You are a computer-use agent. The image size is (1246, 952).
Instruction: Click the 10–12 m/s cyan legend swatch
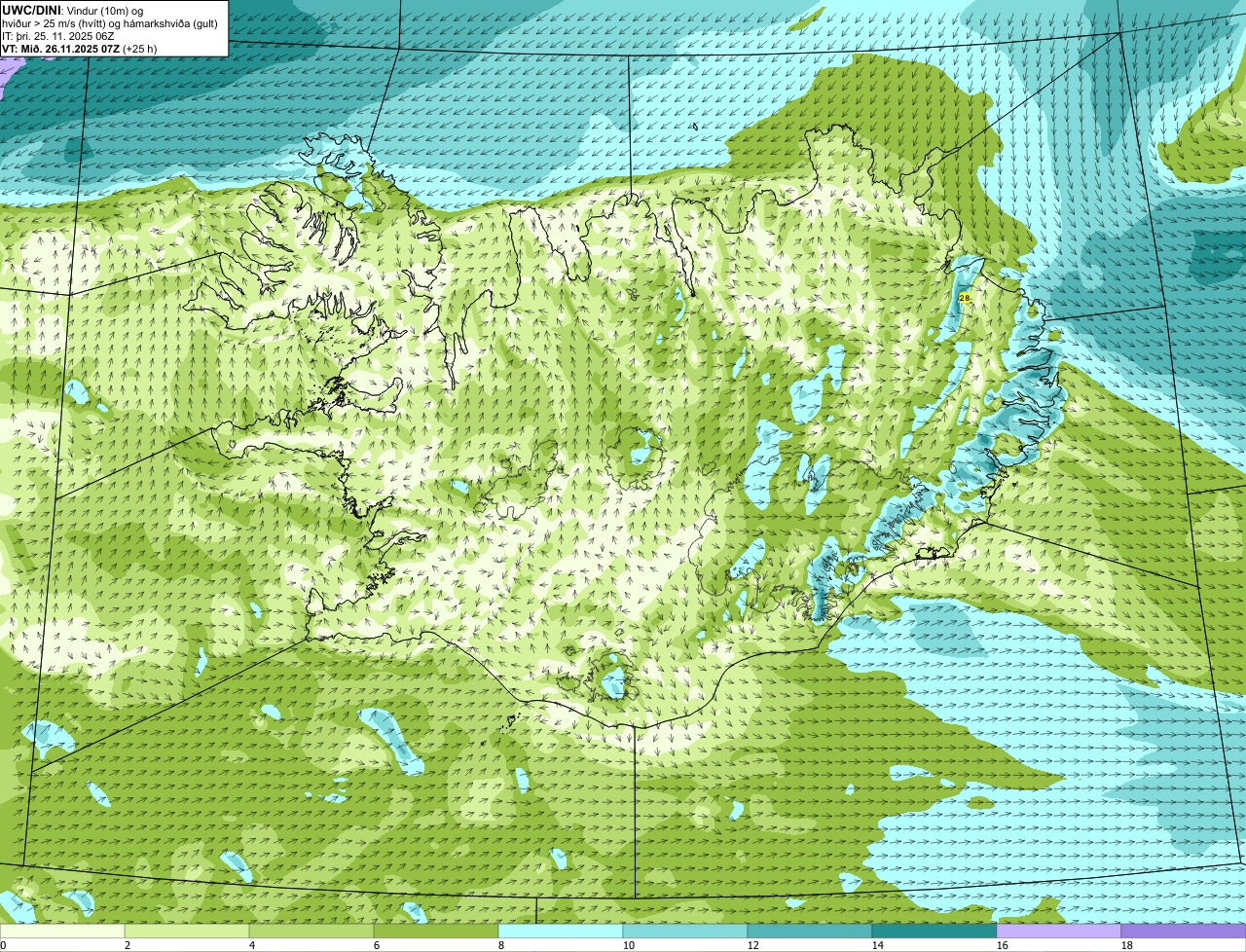685,932
